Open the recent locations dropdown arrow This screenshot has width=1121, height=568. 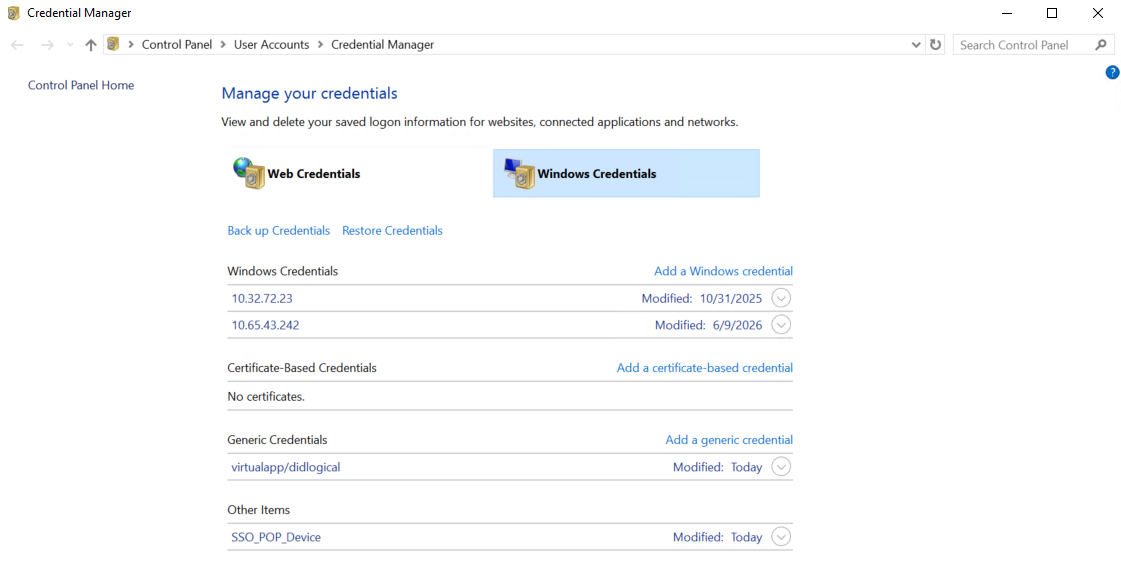pyautogui.click(x=69, y=45)
